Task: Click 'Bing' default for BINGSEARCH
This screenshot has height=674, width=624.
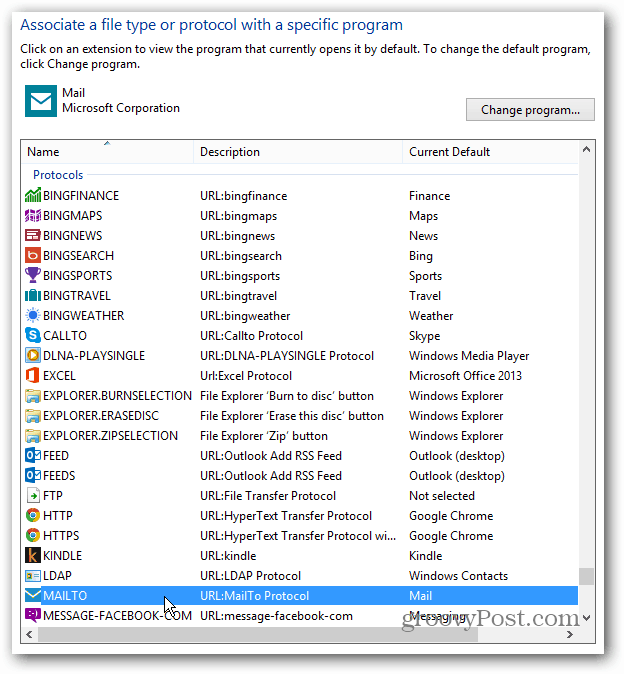Action: (421, 256)
